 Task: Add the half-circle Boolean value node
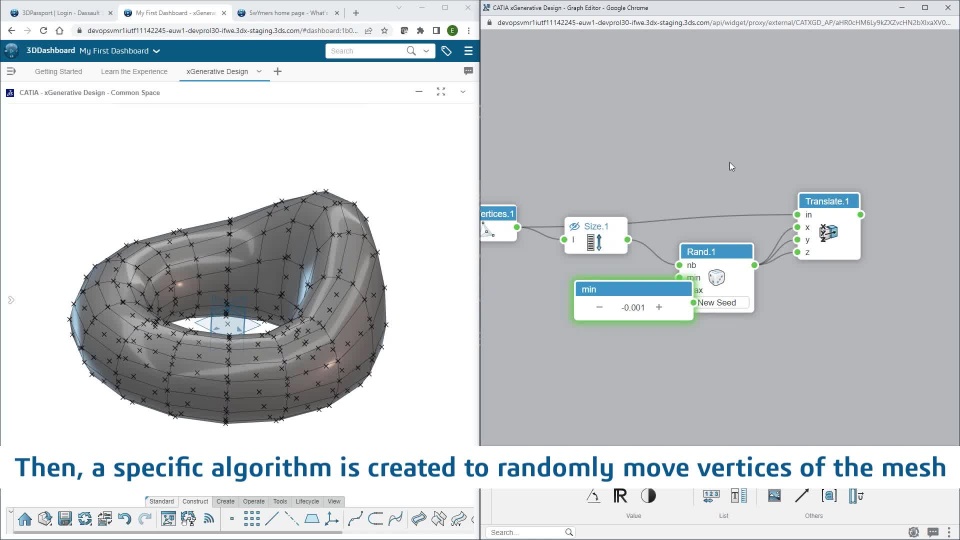coord(648,496)
